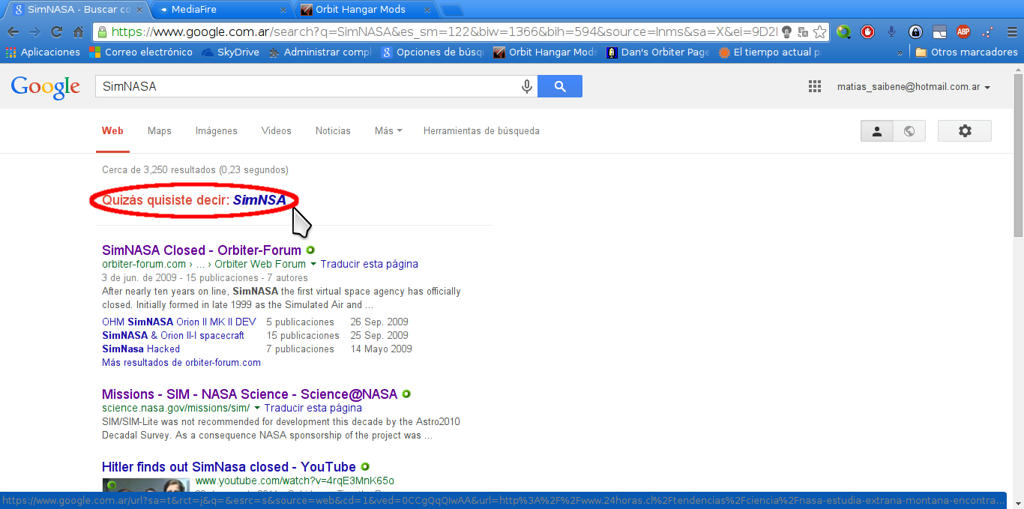Viewport: 1024px width, 509px height.
Task: Open the dropdown arrow next to orbiter-forum.com URL
Action: pyautogui.click(x=313, y=264)
